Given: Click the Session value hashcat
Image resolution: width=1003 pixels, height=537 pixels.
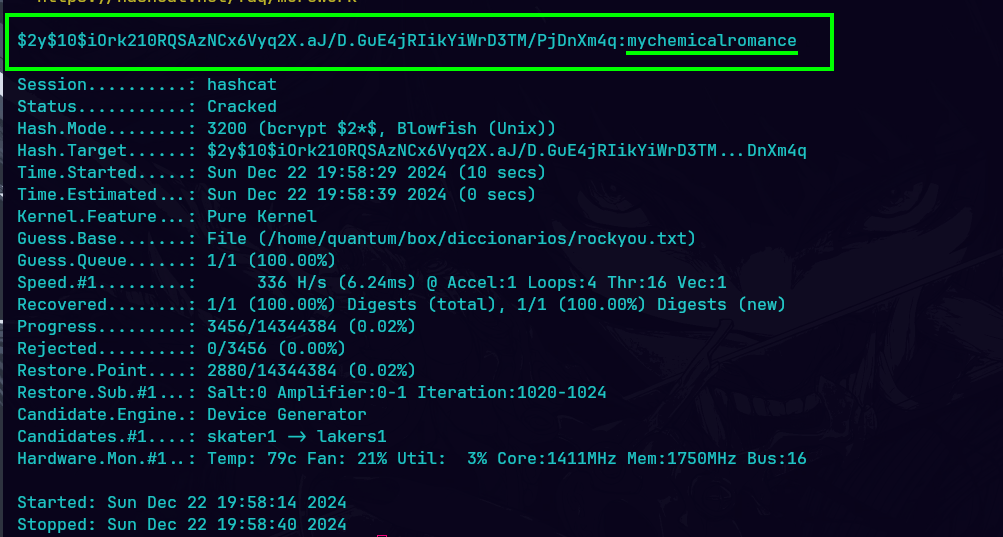Looking at the screenshot, I should pos(242,85).
